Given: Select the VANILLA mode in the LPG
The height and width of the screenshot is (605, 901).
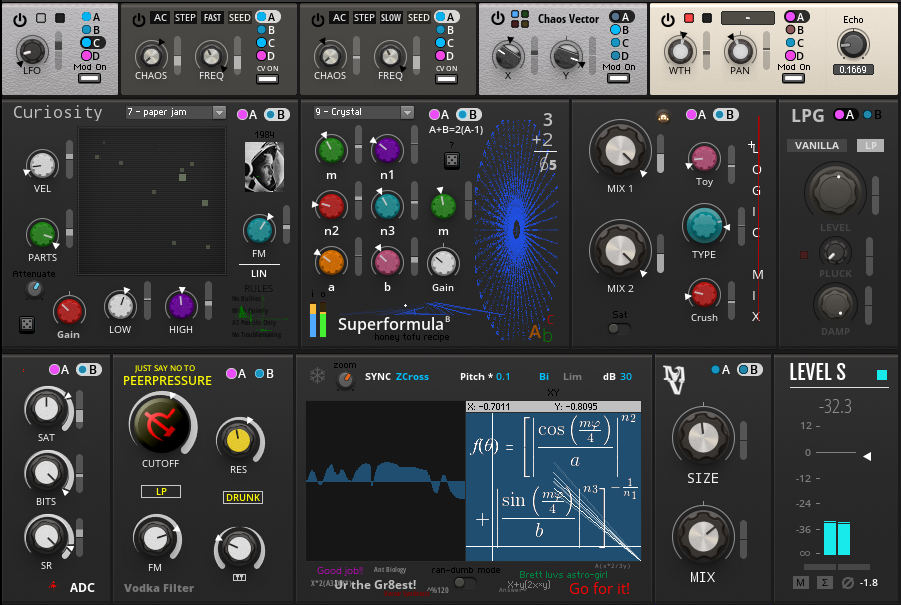Looking at the screenshot, I should click(817, 145).
